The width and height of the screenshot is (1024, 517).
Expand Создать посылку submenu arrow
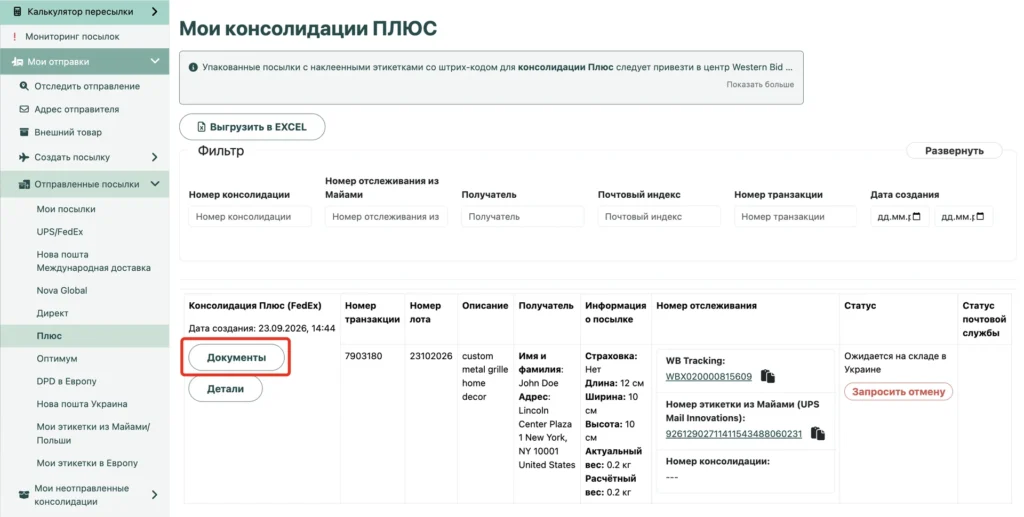pyautogui.click(x=154, y=157)
